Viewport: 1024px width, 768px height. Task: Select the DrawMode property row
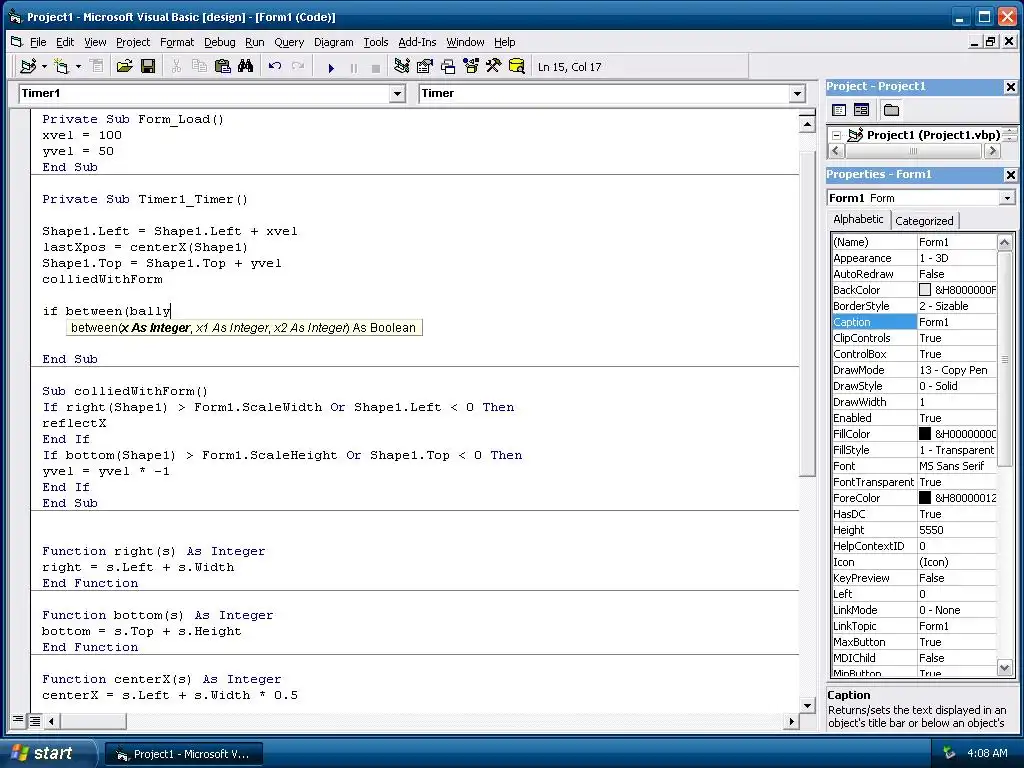914,370
